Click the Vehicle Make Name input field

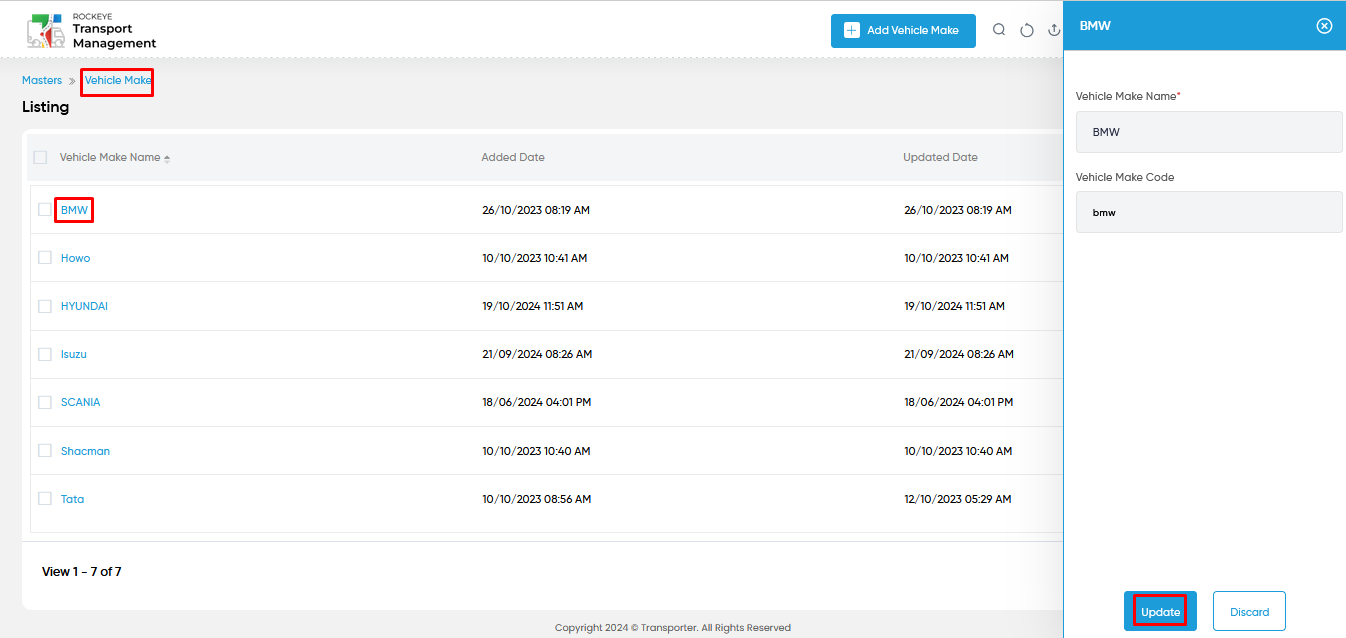(x=1209, y=132)
